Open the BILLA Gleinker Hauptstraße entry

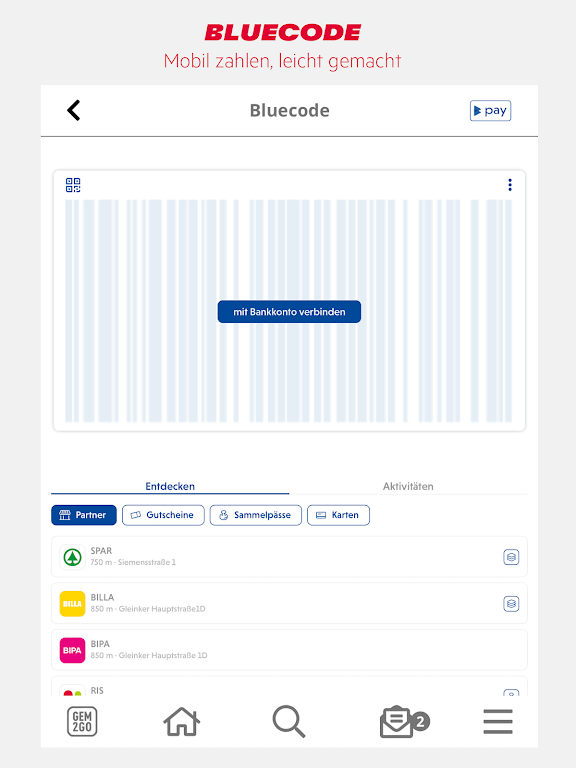coord(289,603)
